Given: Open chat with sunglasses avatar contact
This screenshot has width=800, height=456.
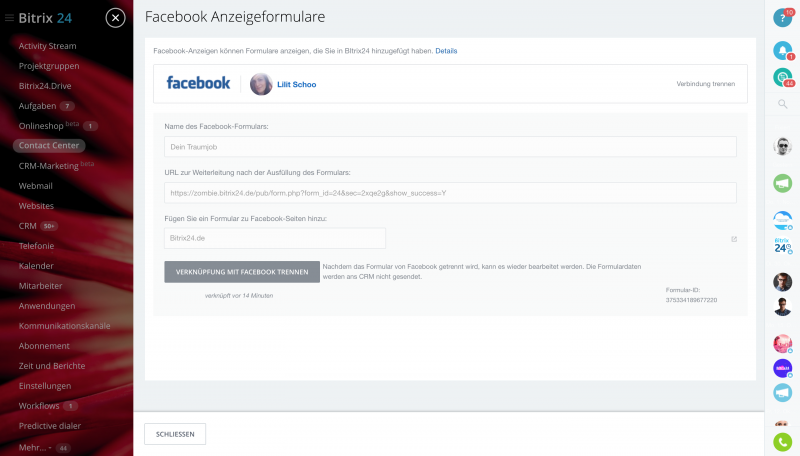Looking at the screenshot, I should tap(782, 146).
